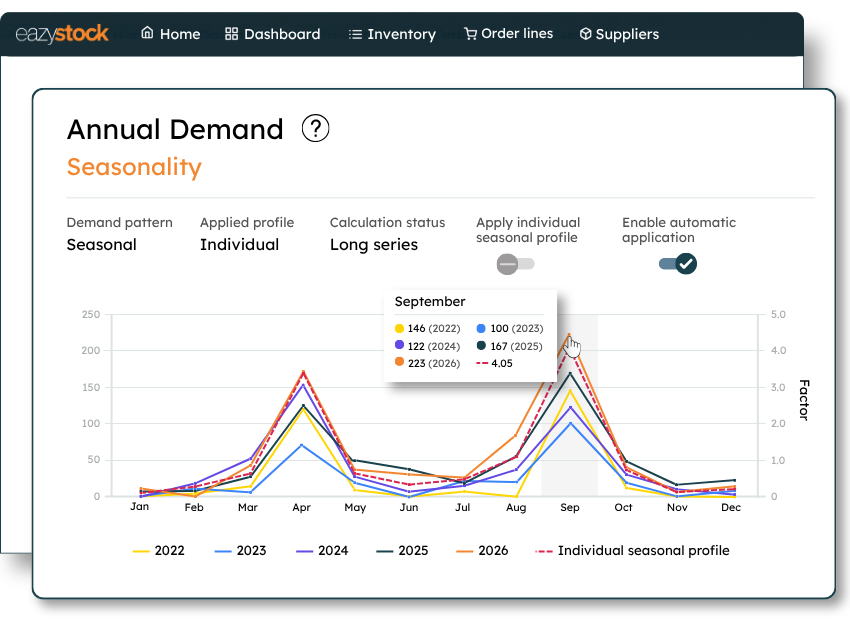This screenshot has height=630, width=850.
Task: Open the Order lines menu item
Action: (508, 34)
